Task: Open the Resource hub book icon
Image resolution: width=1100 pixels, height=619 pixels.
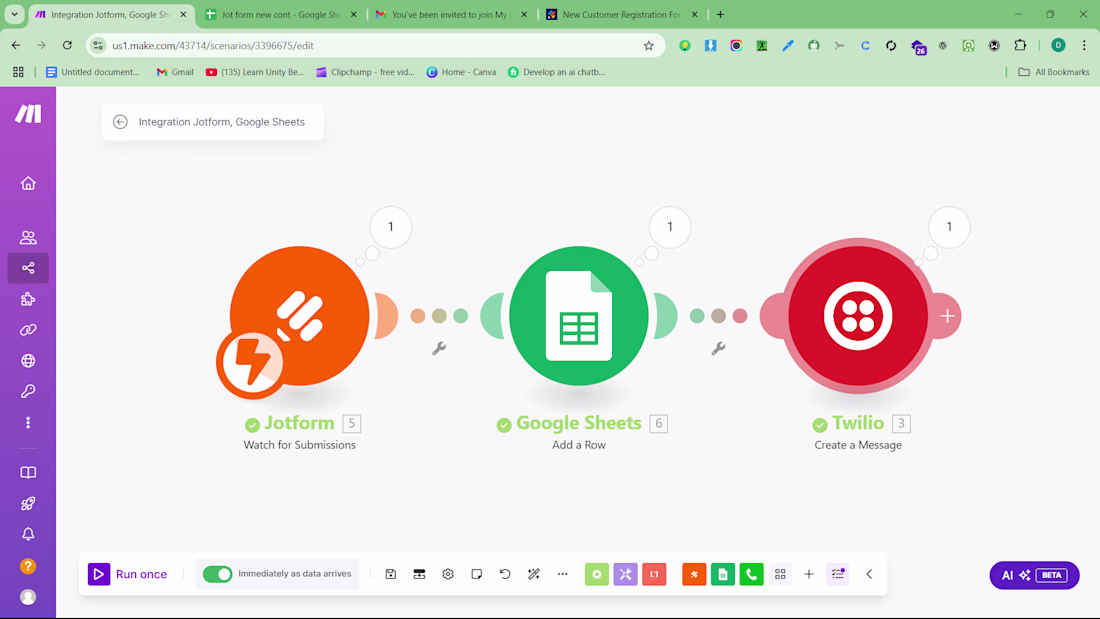Action: point(28,472)
